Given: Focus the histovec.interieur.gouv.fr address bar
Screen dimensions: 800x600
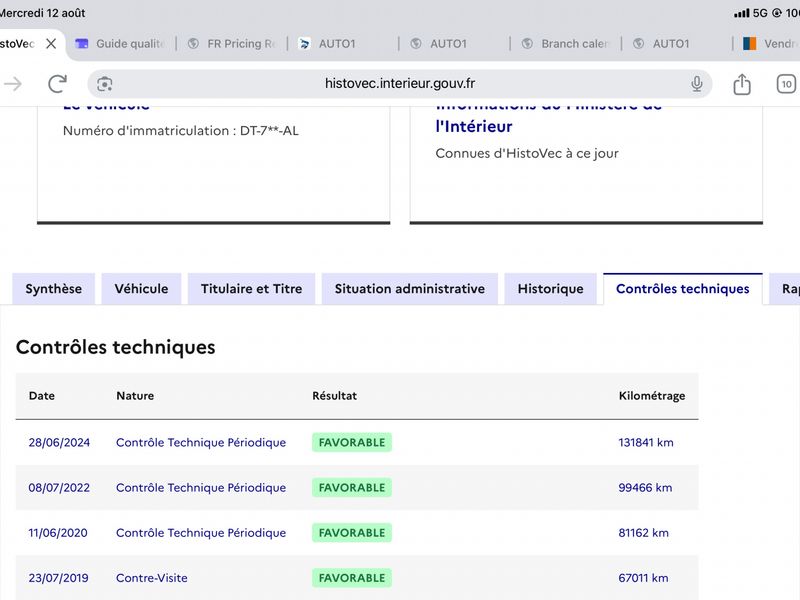Looking at the screenshot, I should tap(399, 84).
